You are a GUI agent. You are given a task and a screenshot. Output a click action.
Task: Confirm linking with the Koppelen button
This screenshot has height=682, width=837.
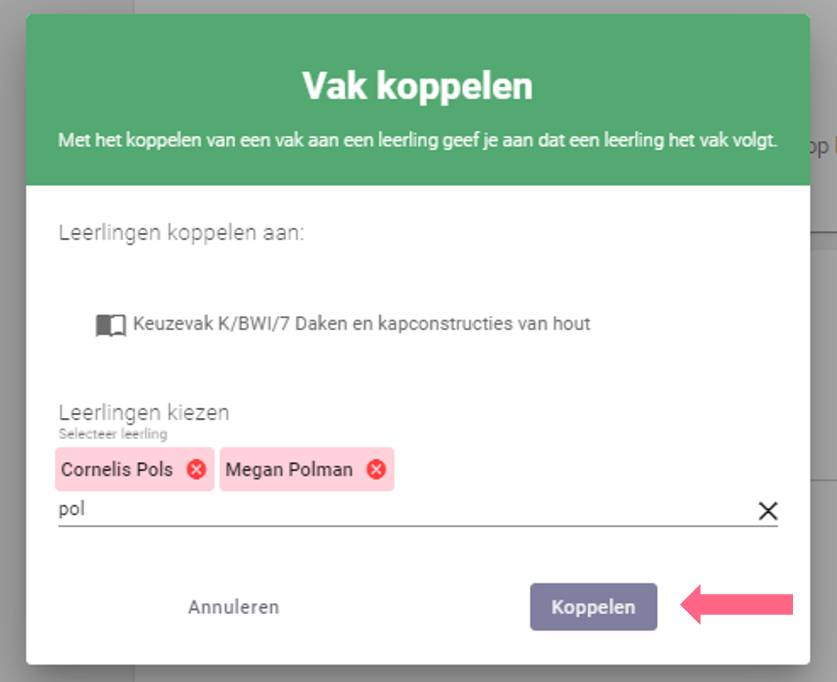[593, 607]
